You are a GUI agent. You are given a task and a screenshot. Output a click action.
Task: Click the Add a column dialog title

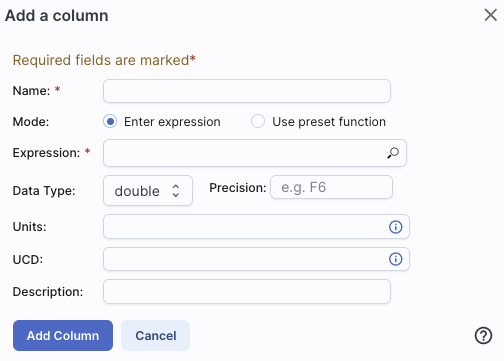(x=57, y=16)
